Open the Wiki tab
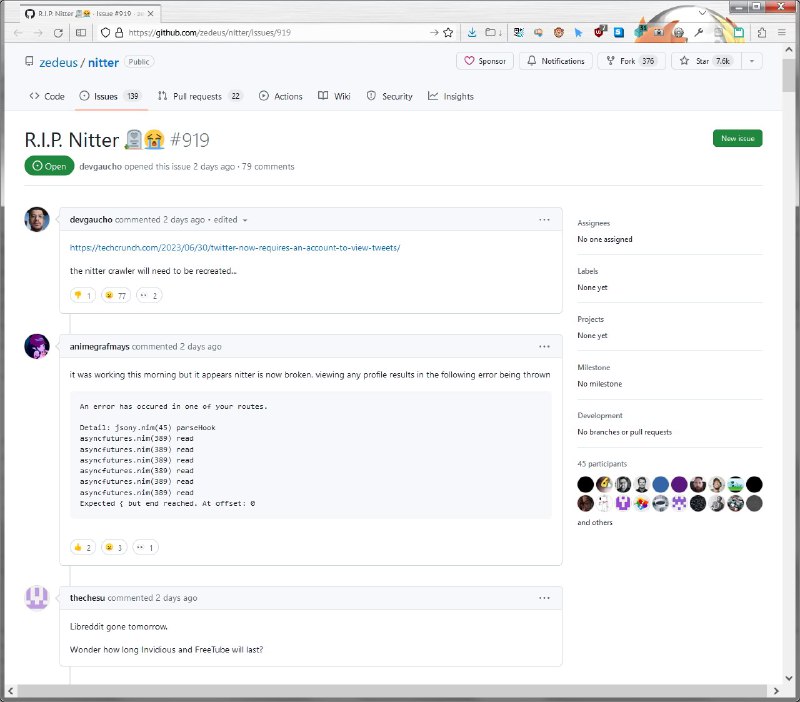800x702 pixels. click(334, 96)
